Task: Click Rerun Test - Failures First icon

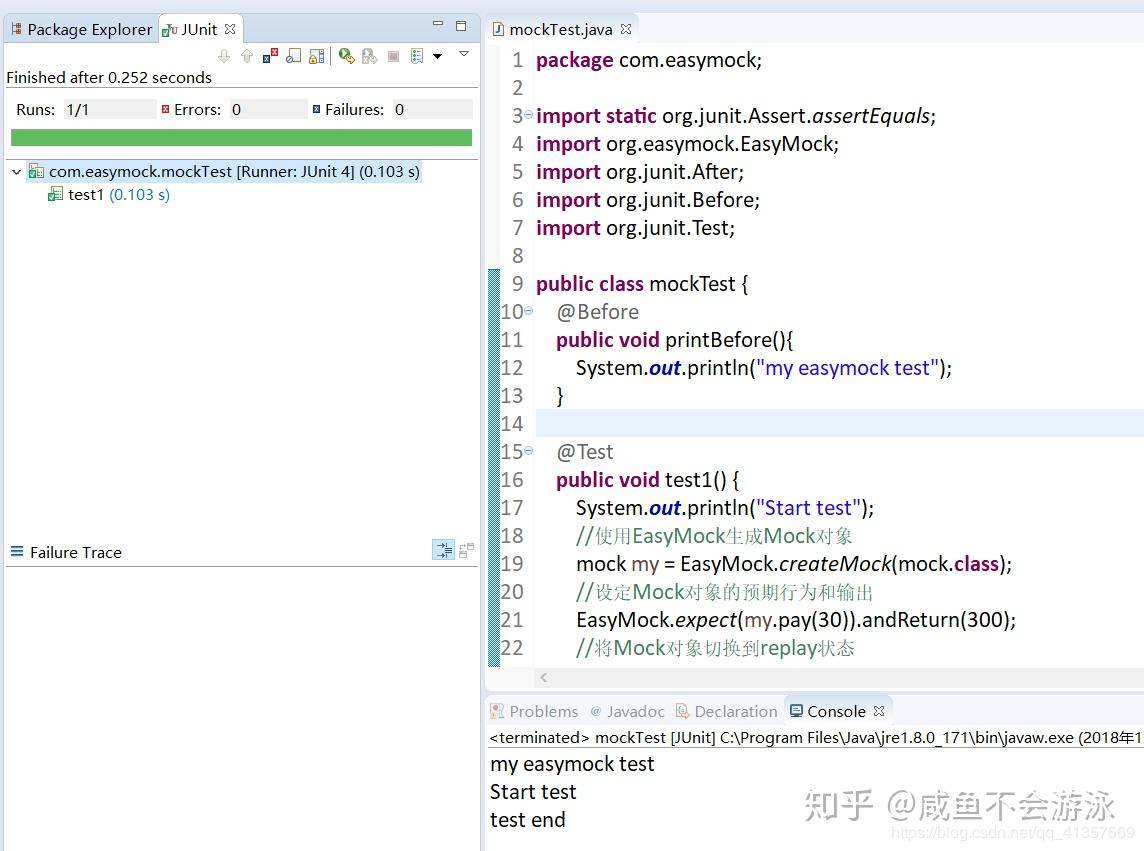Action: coord(370,56)
